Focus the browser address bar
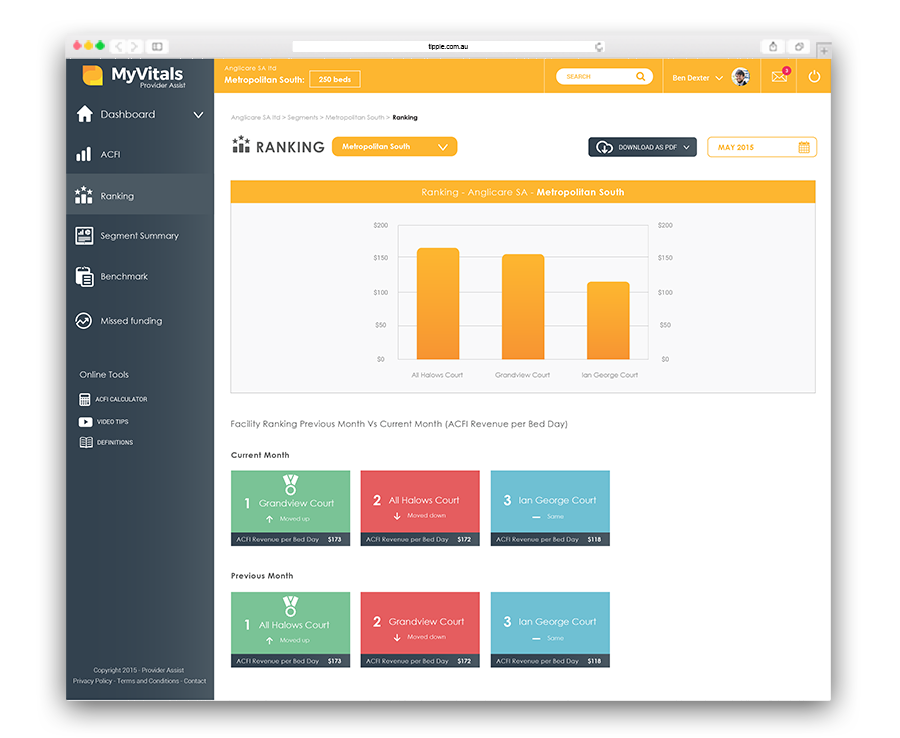 point(448,46)
